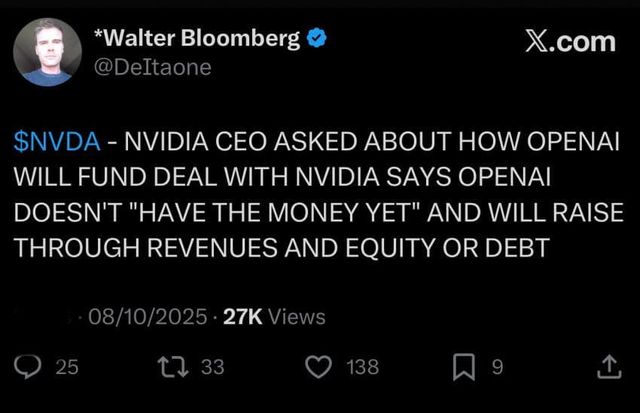Screen dimensions: 640x413
Task: Open Walter Bloomberg's profile picture
Action: pyautogui.click(x=46, y=53)
